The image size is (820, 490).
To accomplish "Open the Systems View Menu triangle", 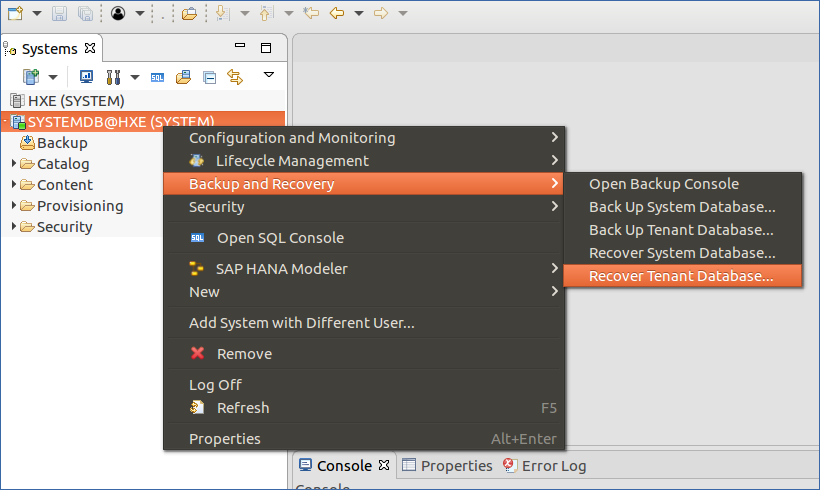I will click(269, 75).
